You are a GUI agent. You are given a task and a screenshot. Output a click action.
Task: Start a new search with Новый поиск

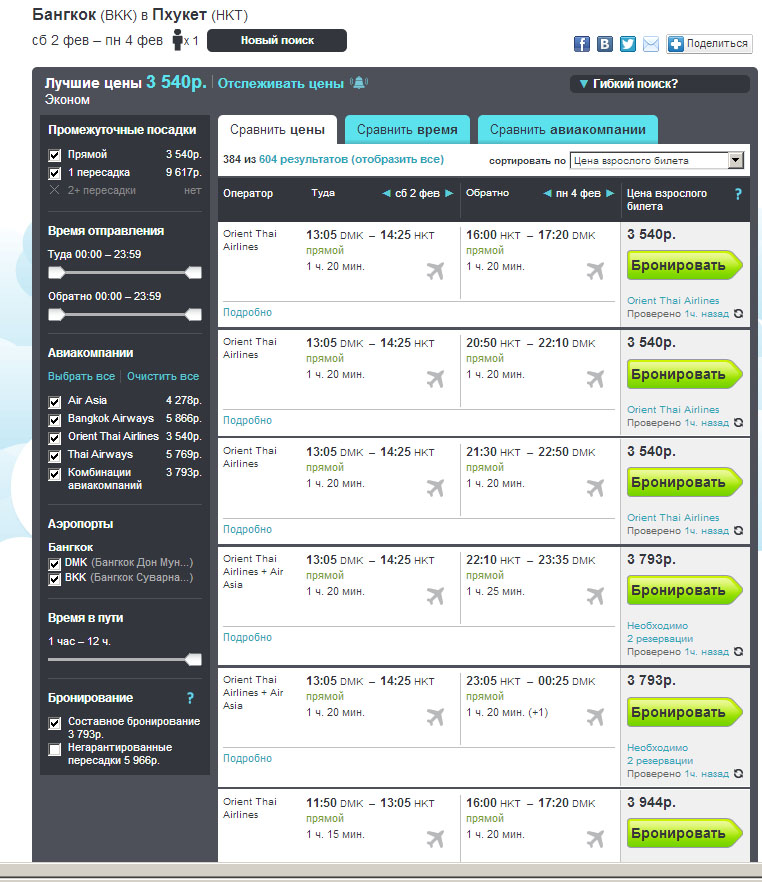(277, 40)
